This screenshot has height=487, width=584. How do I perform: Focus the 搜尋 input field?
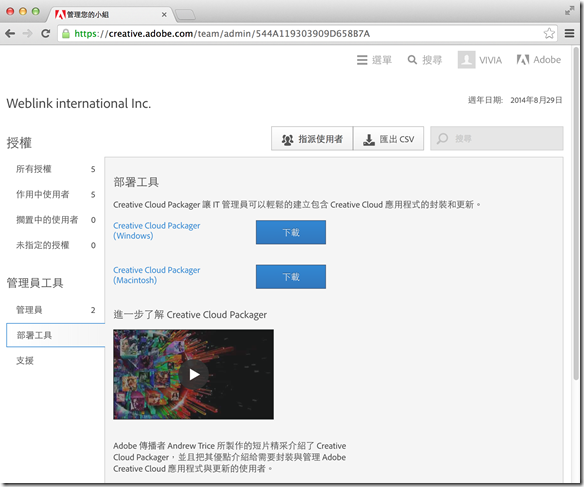(496, 139)
